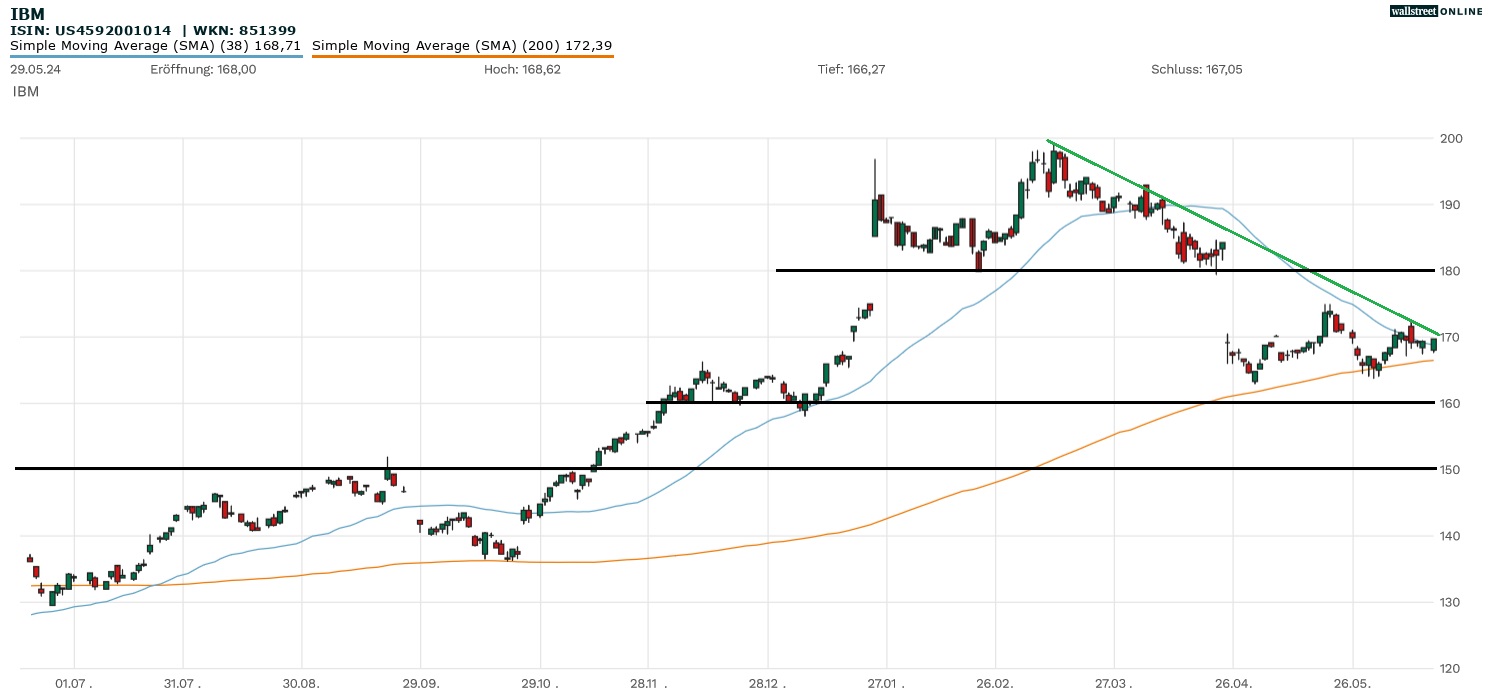Click the Schluss 167,05 value

pyautogui.click(x=1196, y=70)
